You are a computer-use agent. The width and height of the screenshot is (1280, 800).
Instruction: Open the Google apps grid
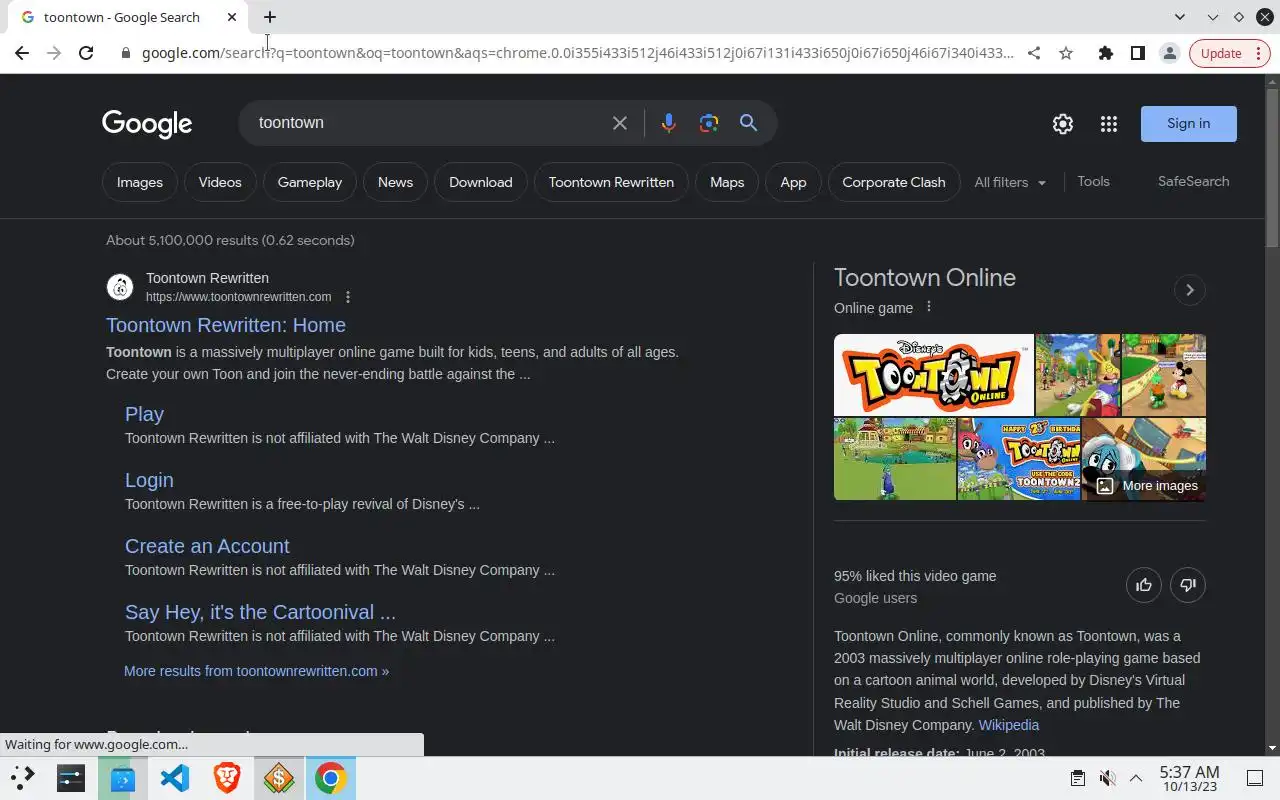pos(1109,124)
